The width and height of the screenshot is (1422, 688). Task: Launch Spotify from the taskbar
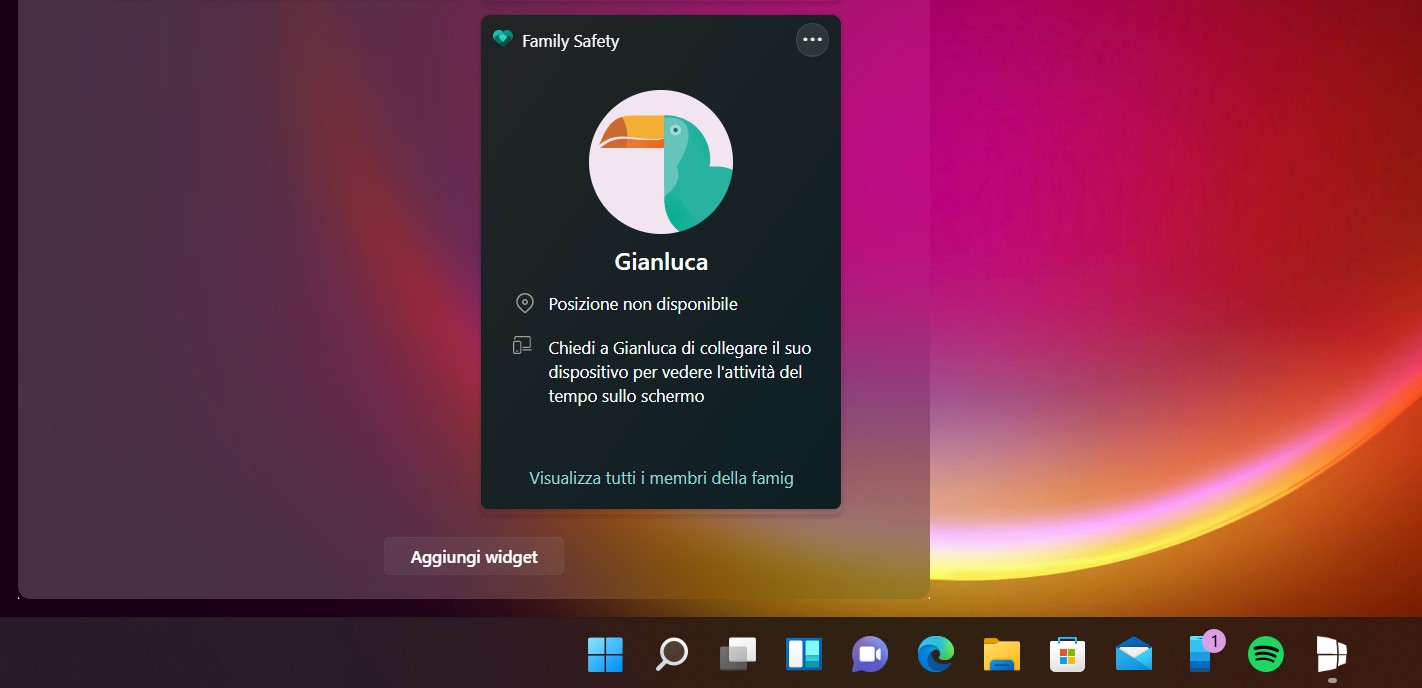[x=1266, y=655]
